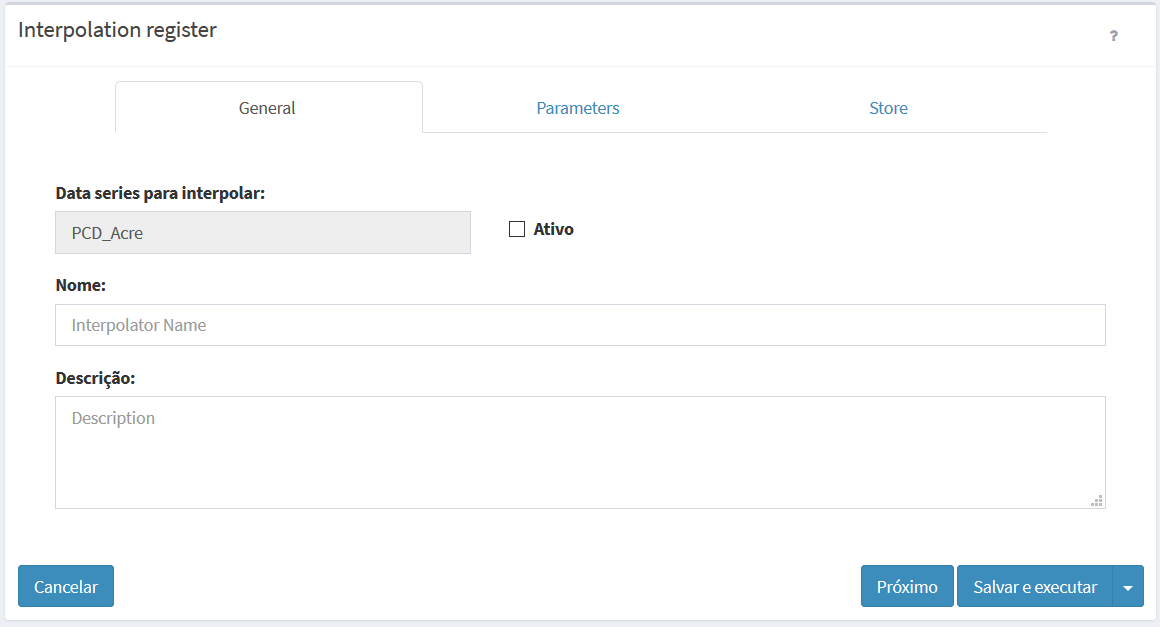Switch to the General tab
The height and width of the screenshot is (627, 1160).
point(269,108)
